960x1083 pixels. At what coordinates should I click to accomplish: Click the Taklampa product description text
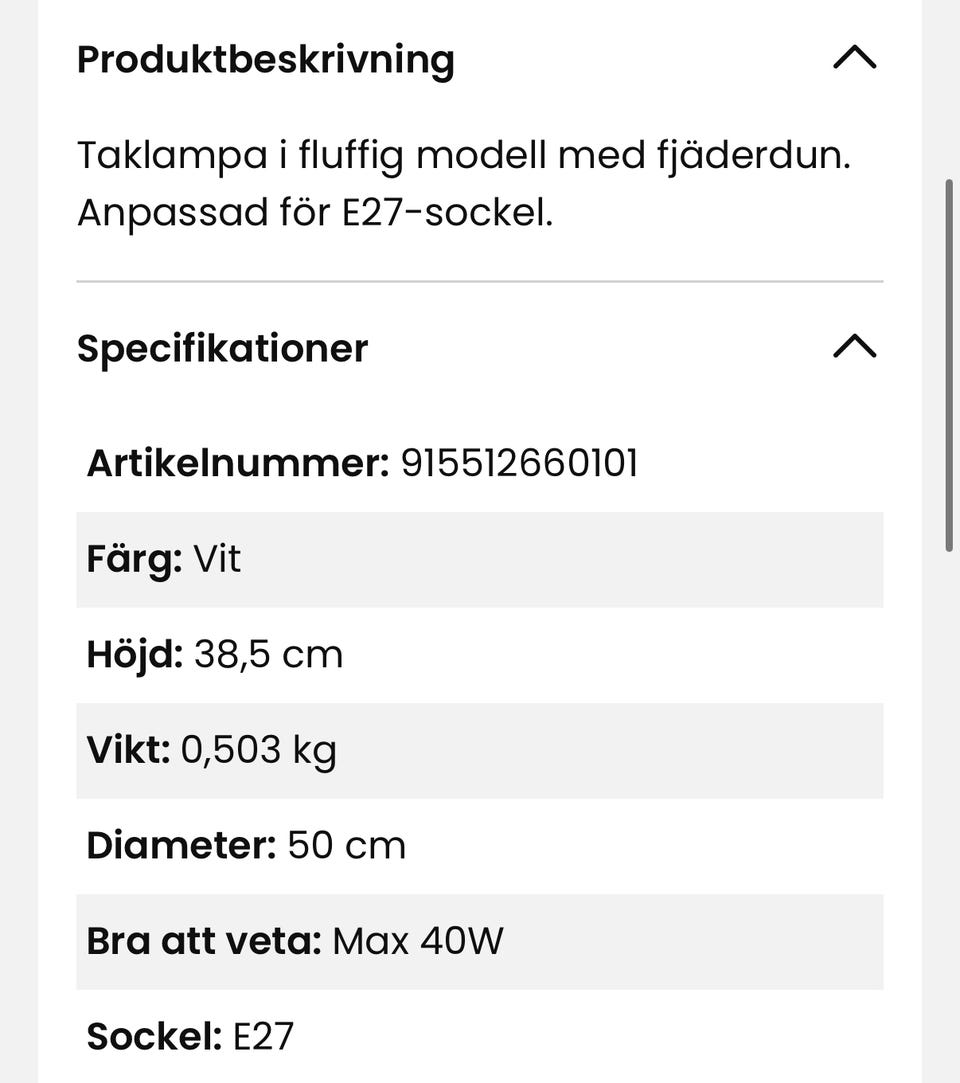click(x=463, y=184)
